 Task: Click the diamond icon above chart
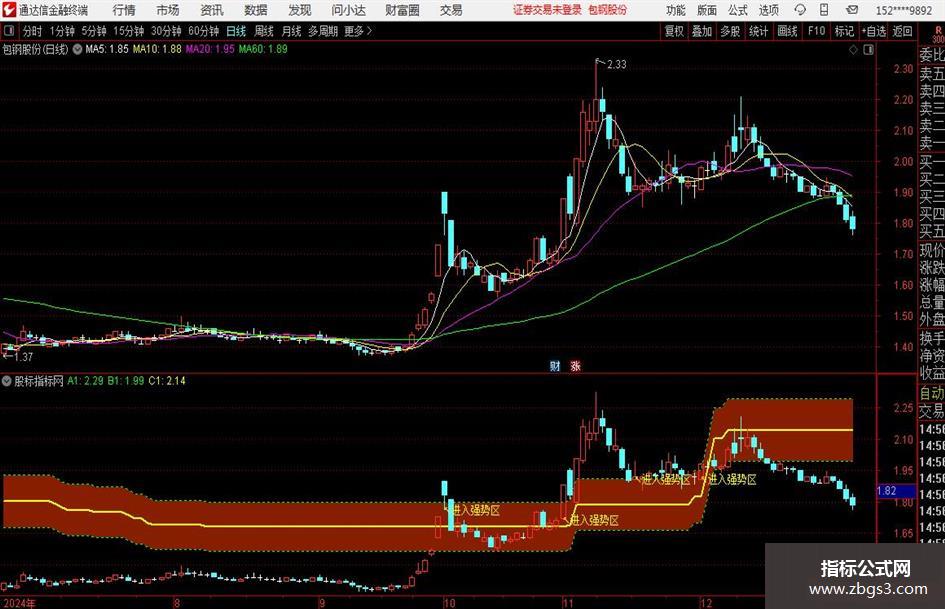click(853, 50)
